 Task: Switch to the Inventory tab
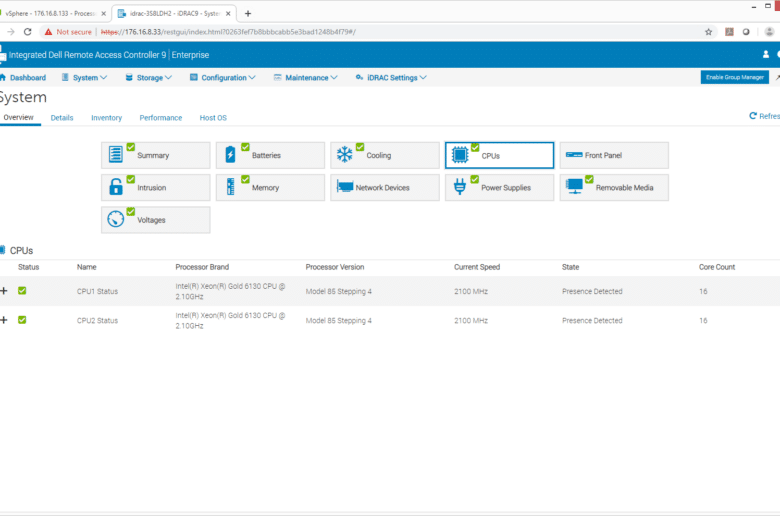click(x=106, y=118)
